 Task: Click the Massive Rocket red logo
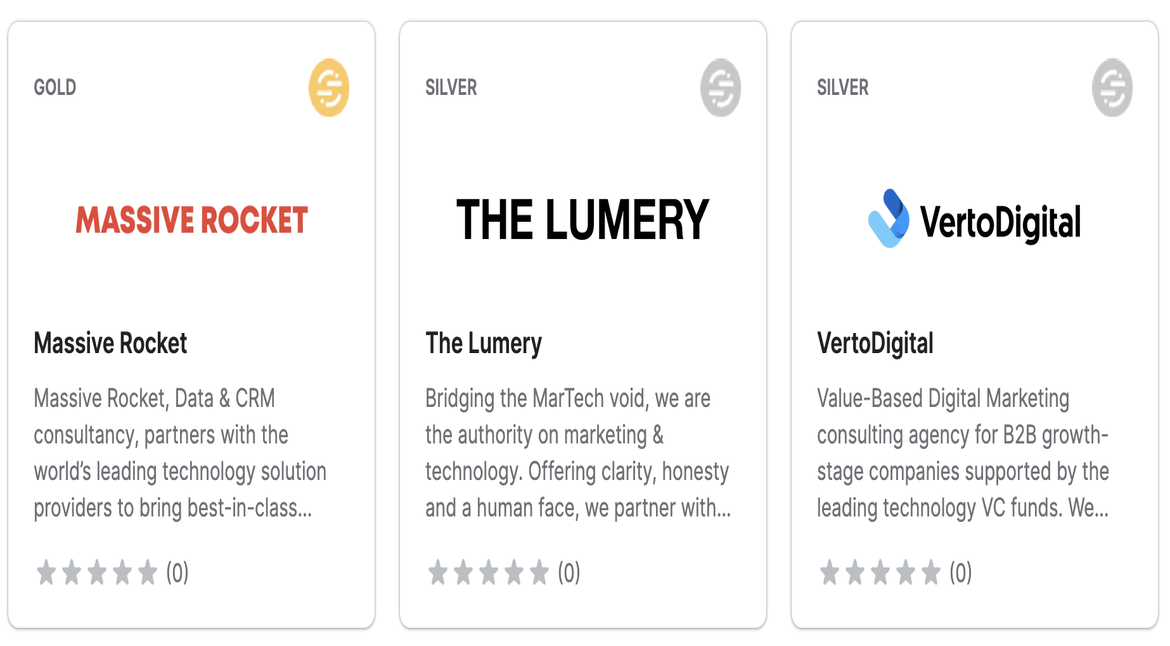point(192,220)
